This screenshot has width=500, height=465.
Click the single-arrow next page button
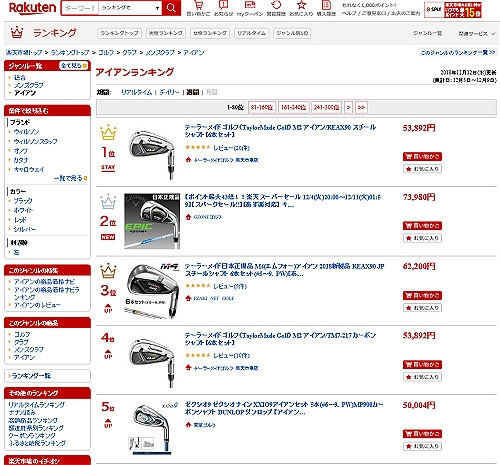348,107
